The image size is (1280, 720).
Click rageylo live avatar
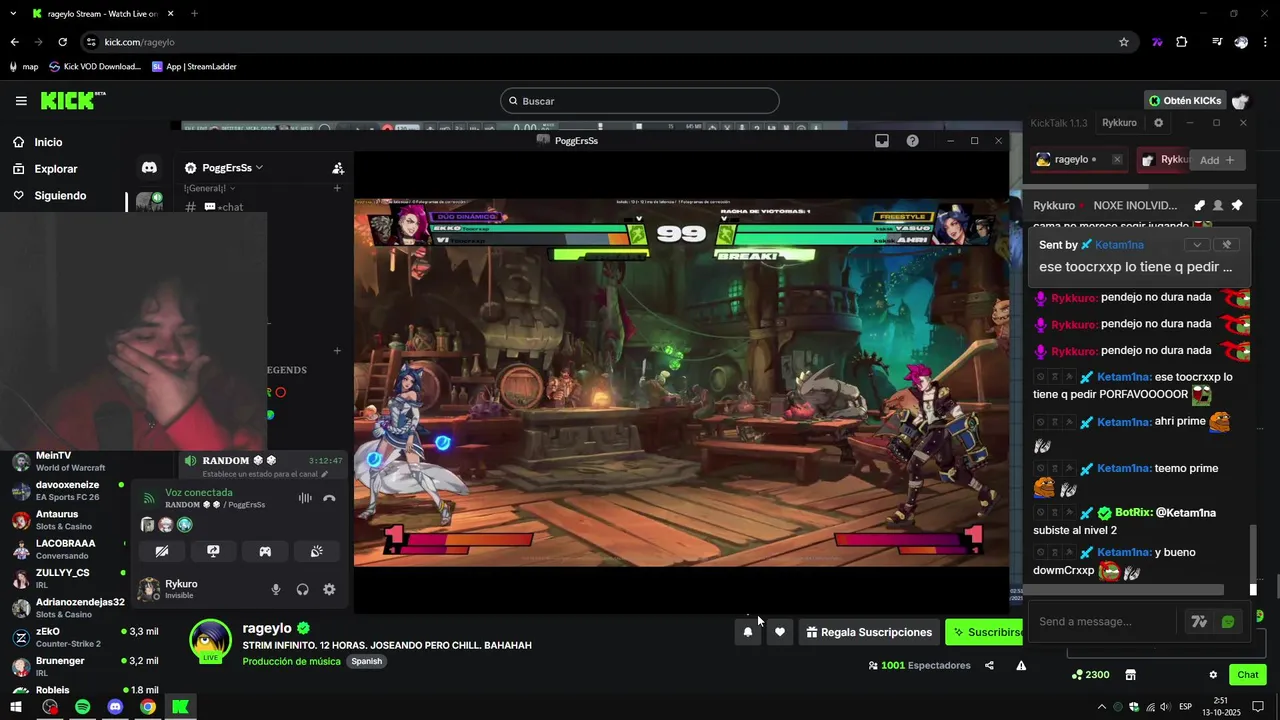pos(210,641)
